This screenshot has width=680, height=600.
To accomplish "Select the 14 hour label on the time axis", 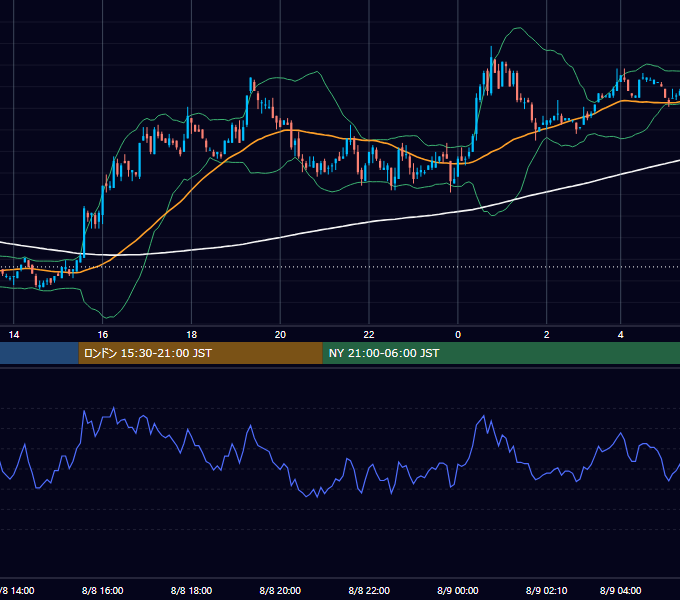I will tap(14, 335).
